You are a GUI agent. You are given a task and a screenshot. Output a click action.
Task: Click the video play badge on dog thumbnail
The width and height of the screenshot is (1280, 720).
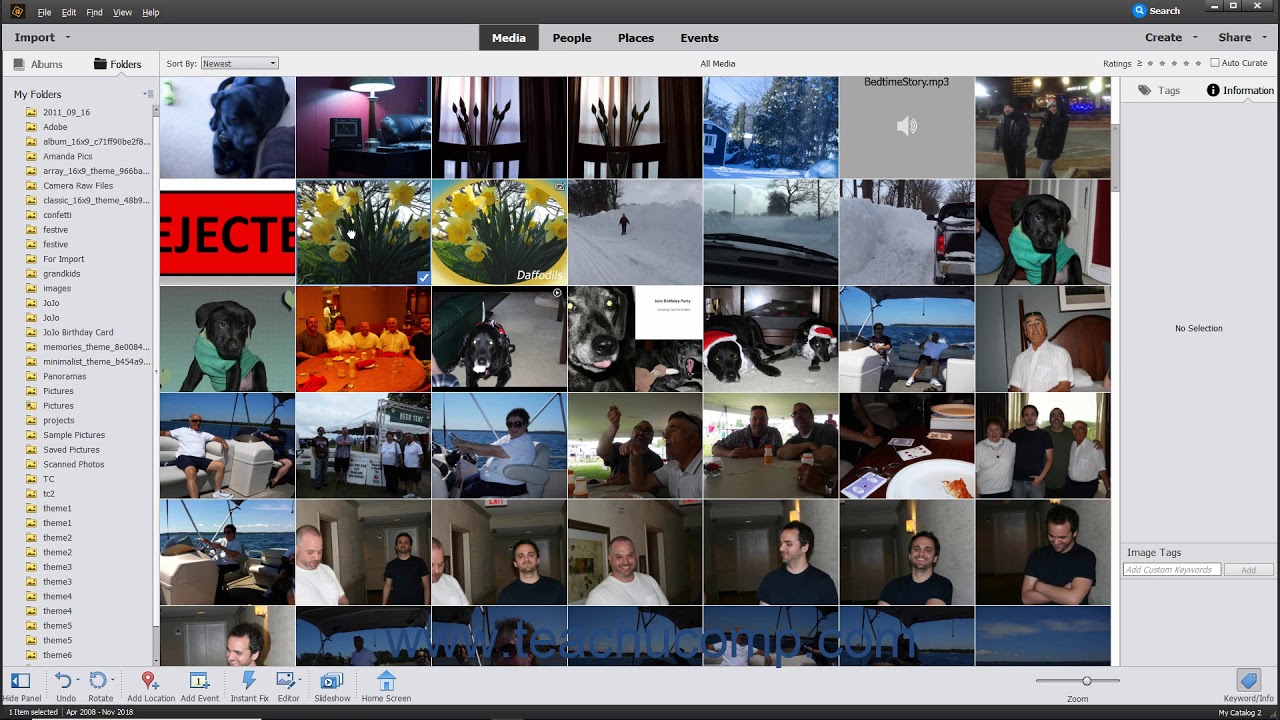[x=557, y=293]
